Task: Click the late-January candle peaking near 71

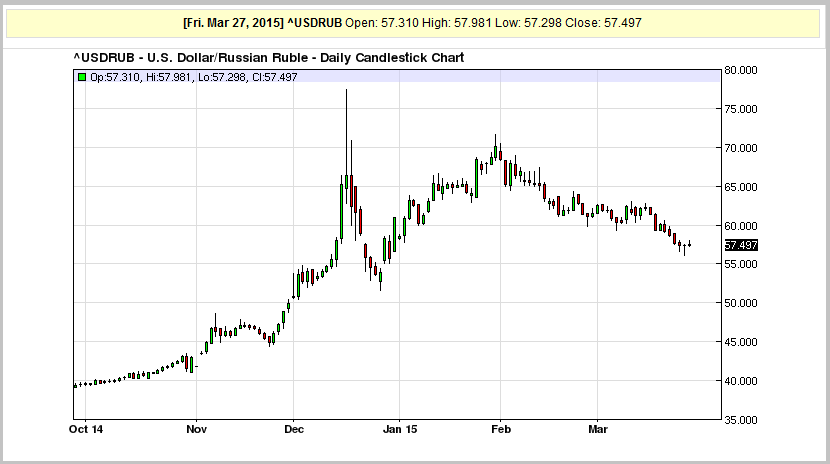Action: tap(495, 150)
